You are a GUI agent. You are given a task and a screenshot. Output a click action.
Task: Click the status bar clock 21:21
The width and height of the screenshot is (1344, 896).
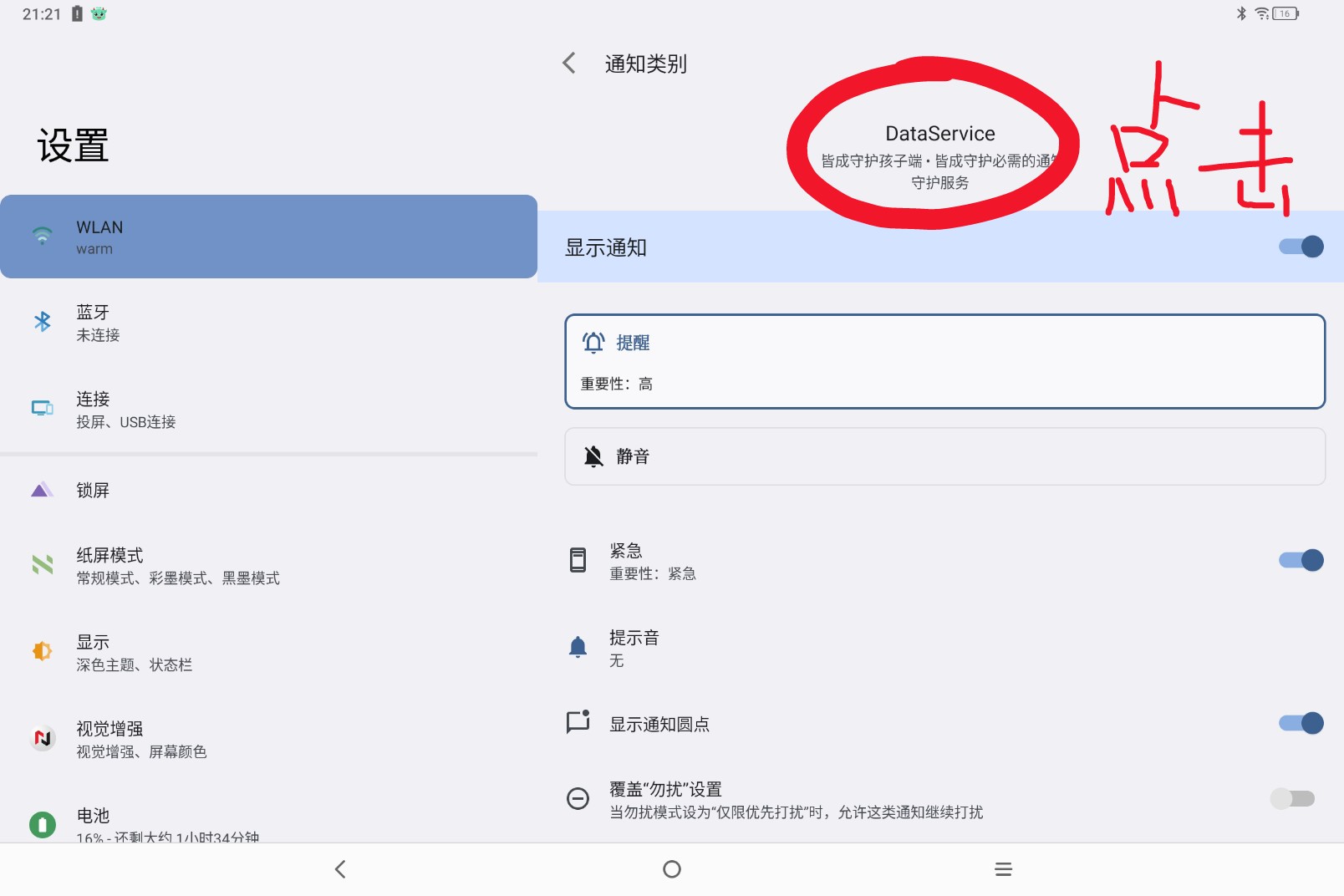[x=42, y=13]
